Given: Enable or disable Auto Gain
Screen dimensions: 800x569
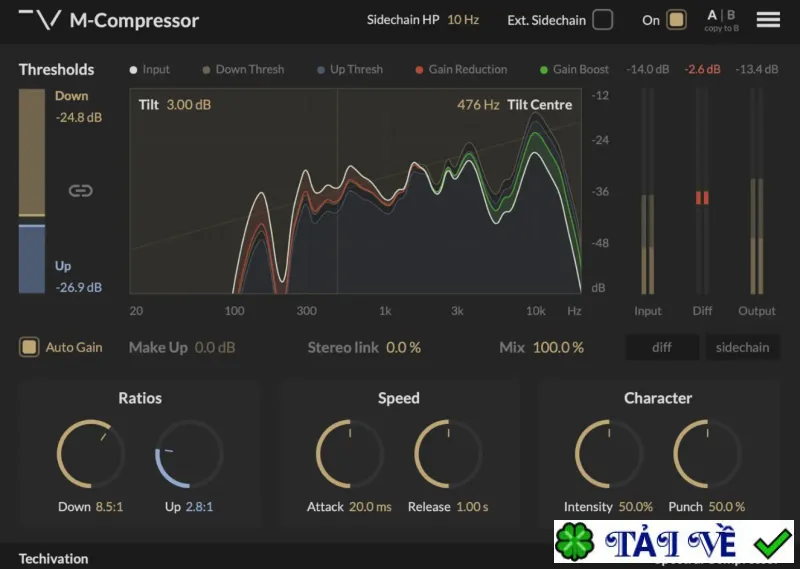Looking at the screenshot, I should (x=29, y=347).
